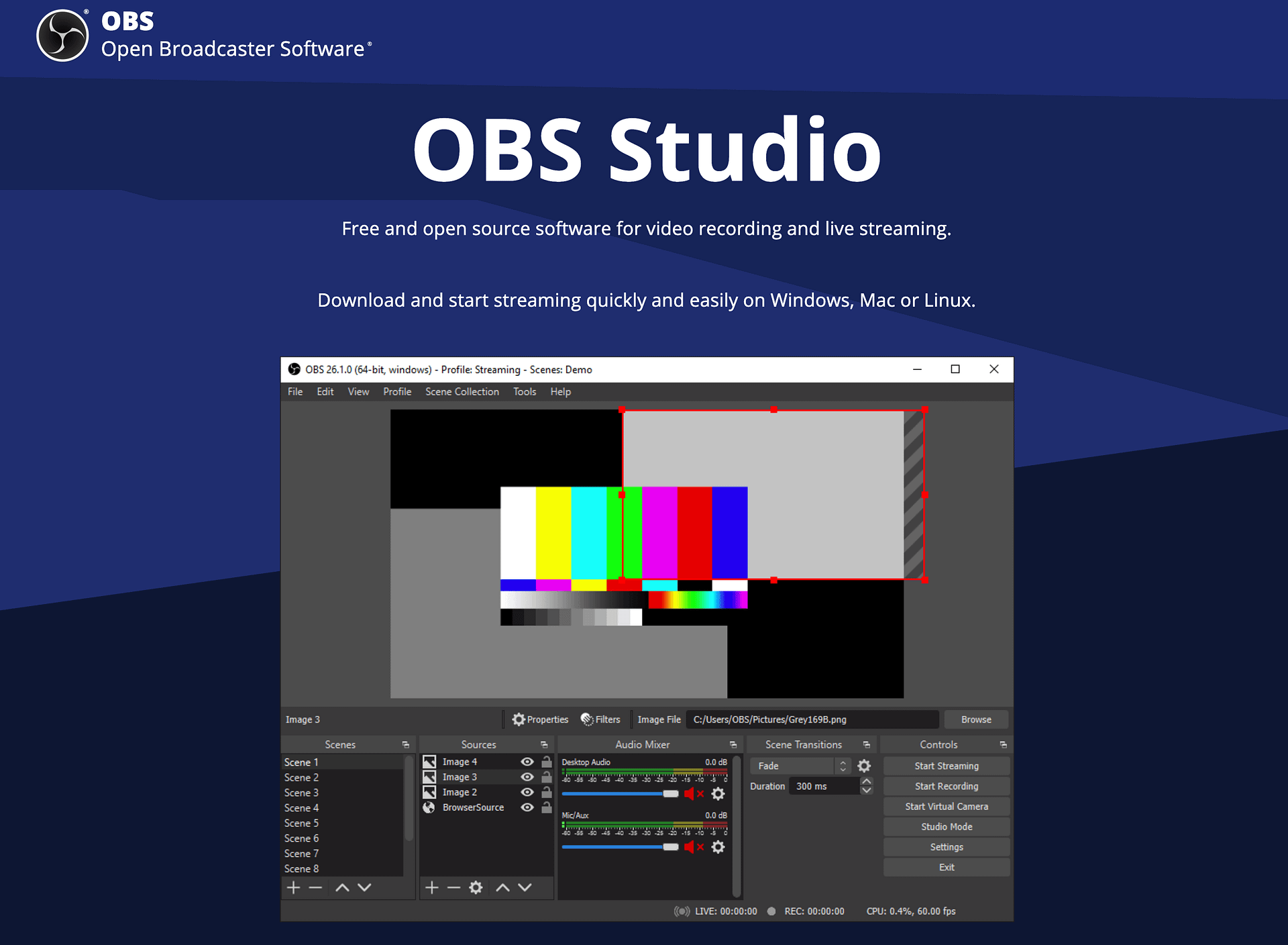
Task: Pop out the Scenes dock
Action: pos(405,745)
